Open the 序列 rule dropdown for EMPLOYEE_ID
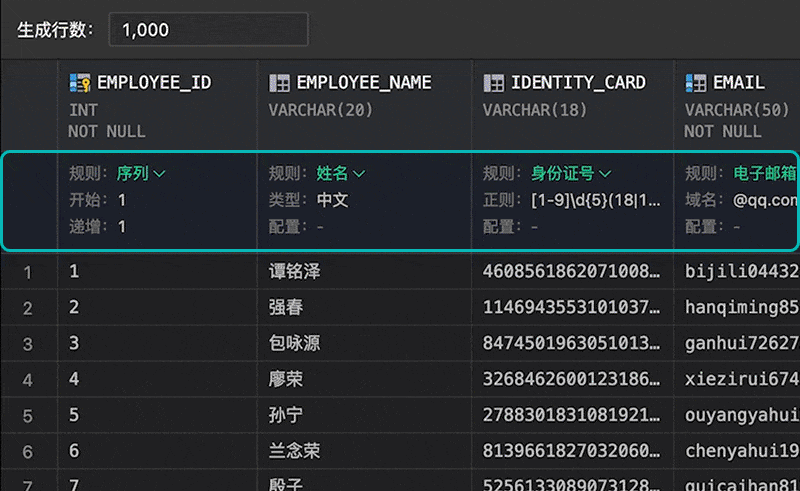This screenshot has width=800, height=491. click(141, 174)
